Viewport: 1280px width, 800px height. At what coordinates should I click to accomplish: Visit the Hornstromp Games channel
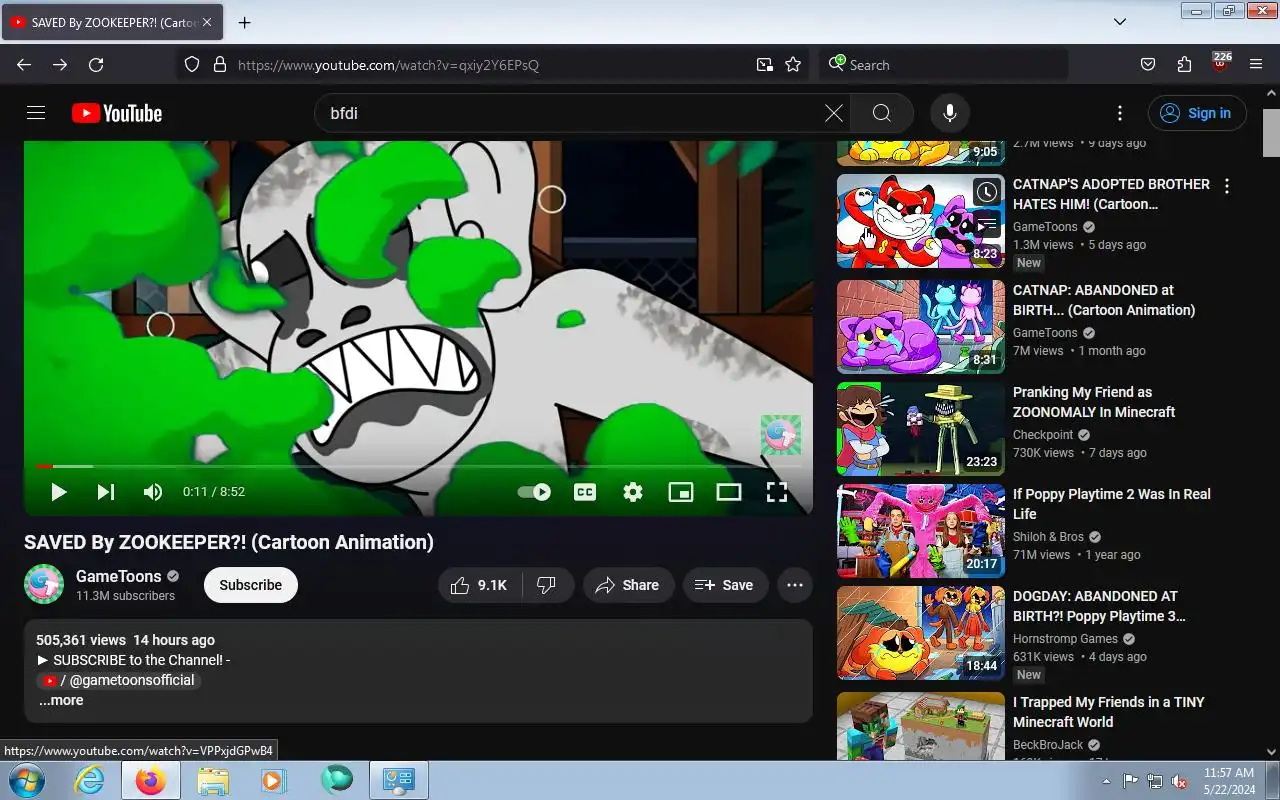pos(1065,639)
